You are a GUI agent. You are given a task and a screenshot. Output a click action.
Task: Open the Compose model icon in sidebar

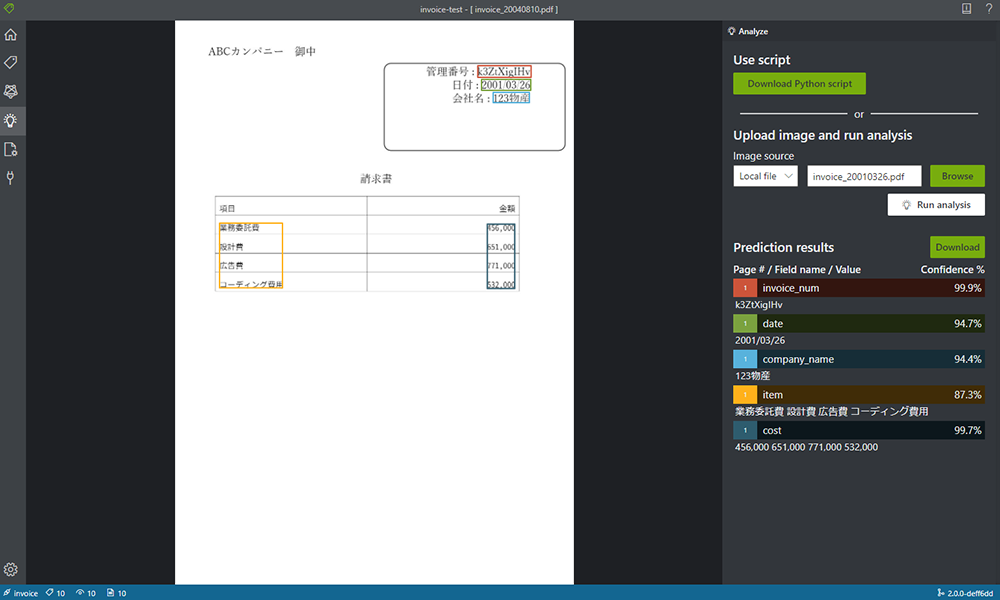[11, 149]
